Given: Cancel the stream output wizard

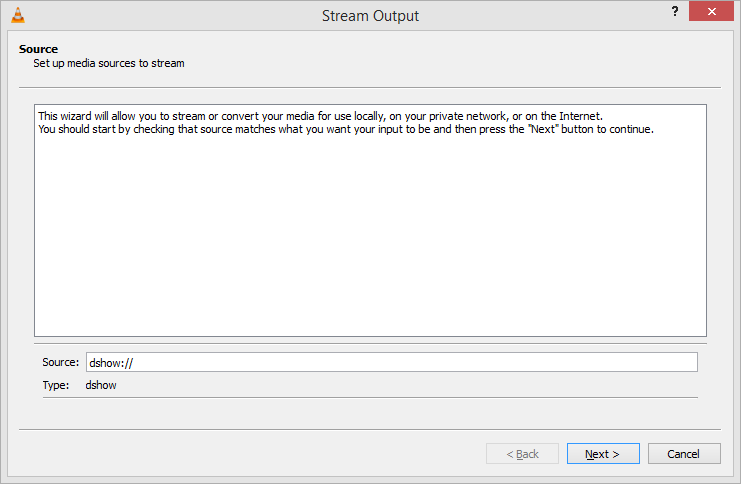Looking at the screenshot, I should 684,454.
